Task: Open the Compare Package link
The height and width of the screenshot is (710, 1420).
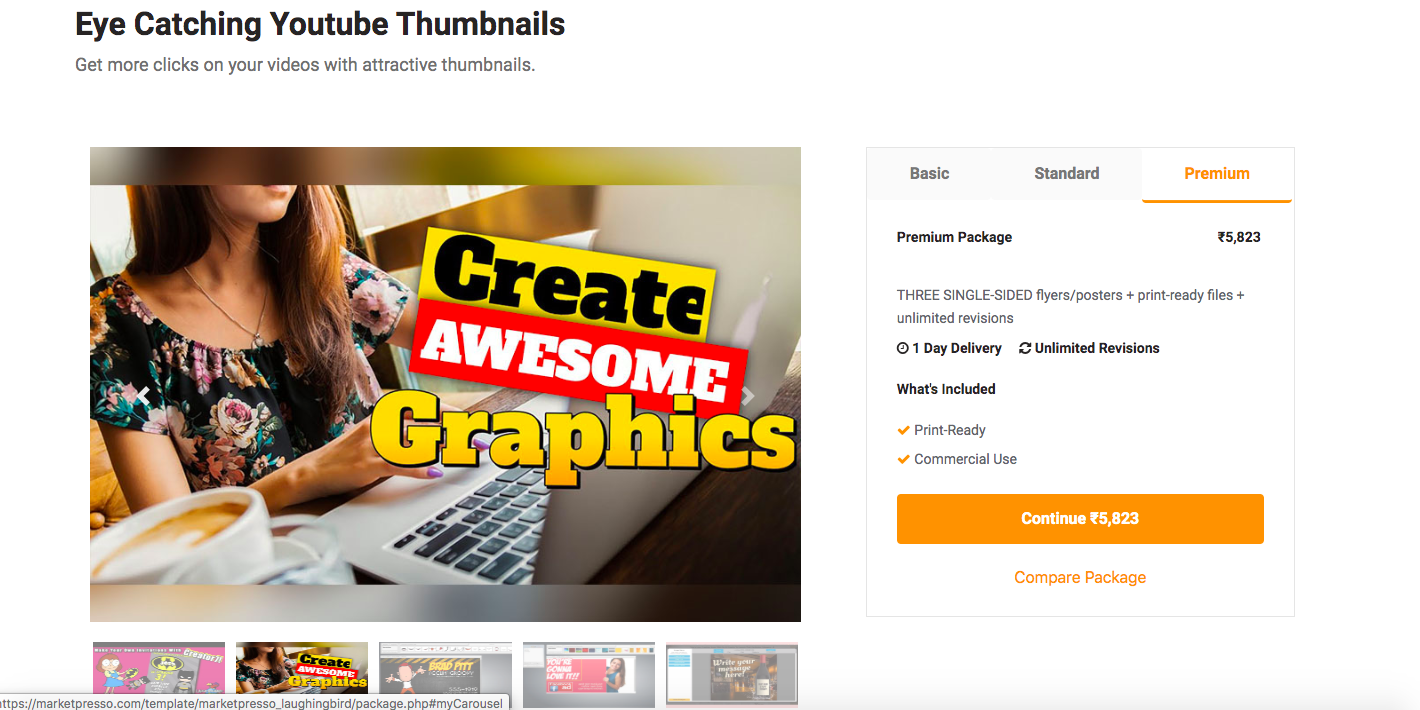Action: coord(1080,577)
